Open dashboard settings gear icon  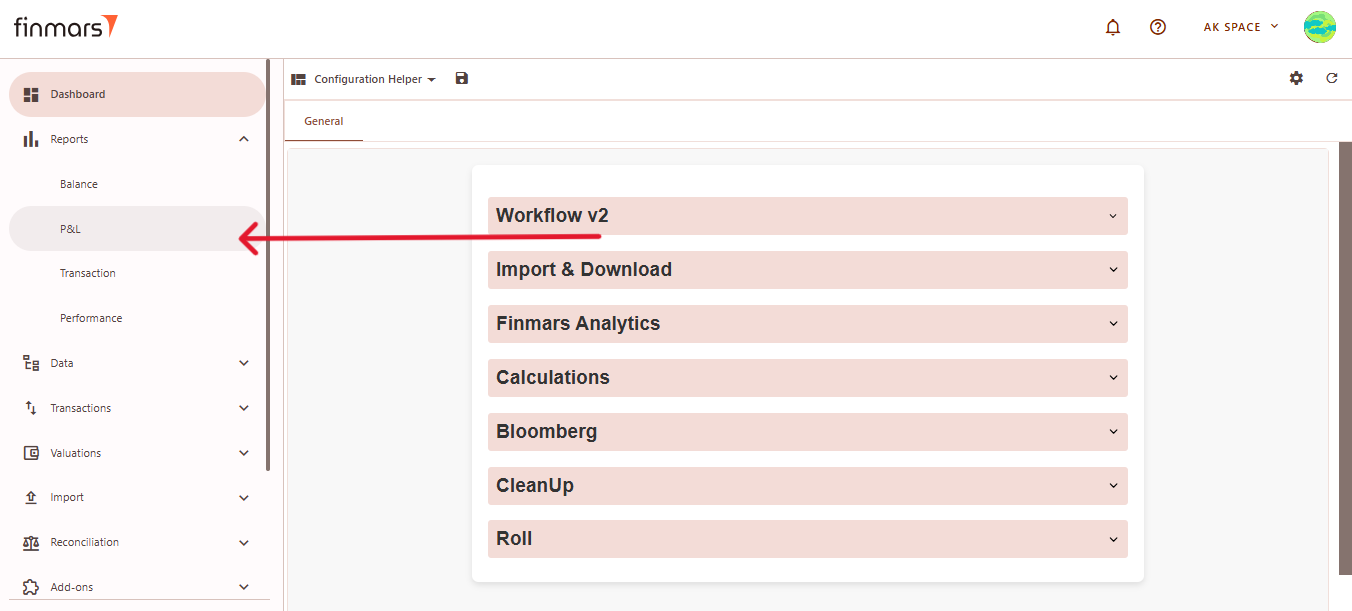pyautogui.click(x=1296, y=78)
